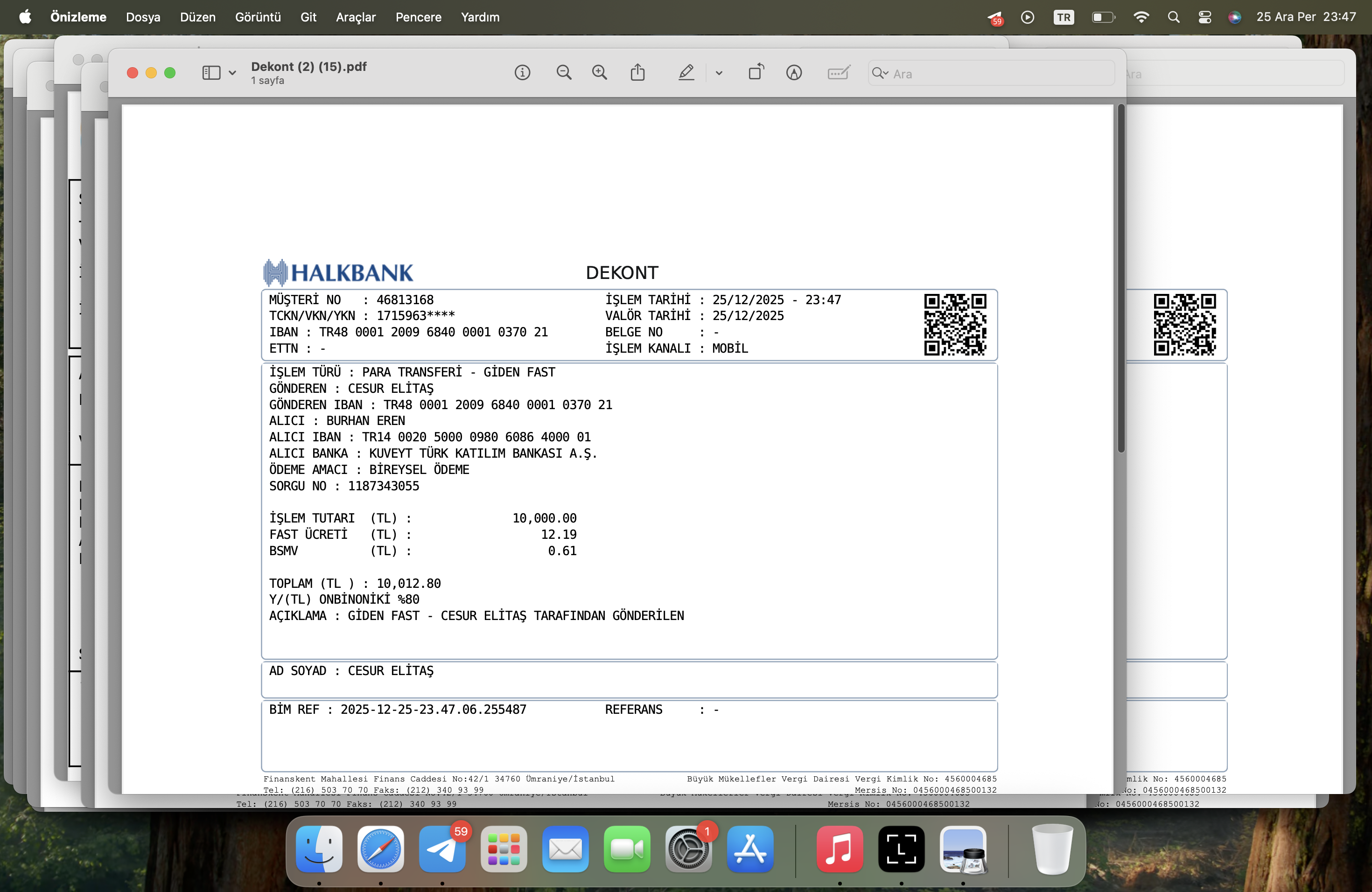
Task: Open the Now Playing menu bar icon
Action: 1027,17
